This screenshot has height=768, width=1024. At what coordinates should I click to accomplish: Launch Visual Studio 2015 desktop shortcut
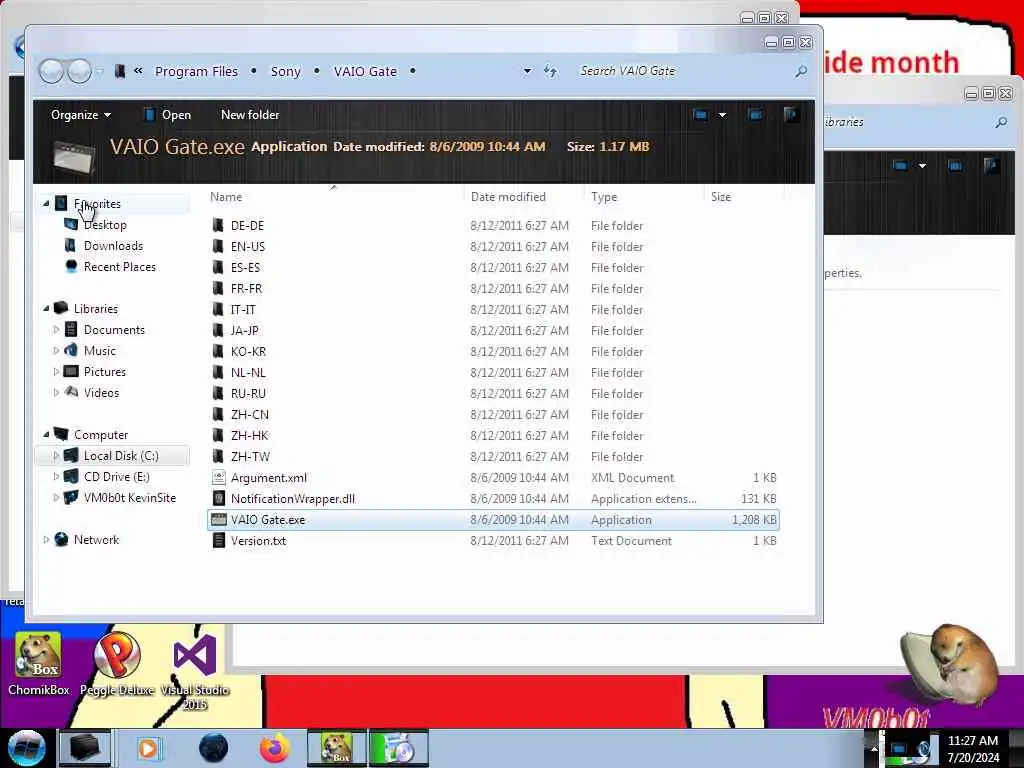(195, 673)
